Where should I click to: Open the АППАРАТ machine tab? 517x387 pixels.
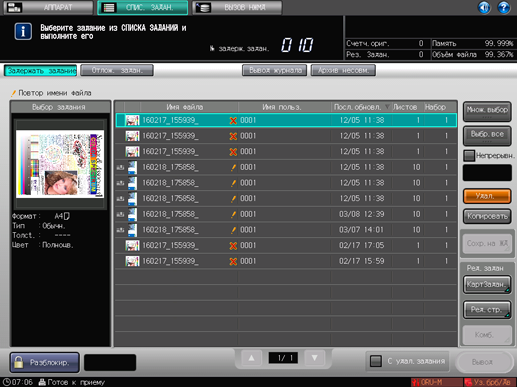(48, 7)
